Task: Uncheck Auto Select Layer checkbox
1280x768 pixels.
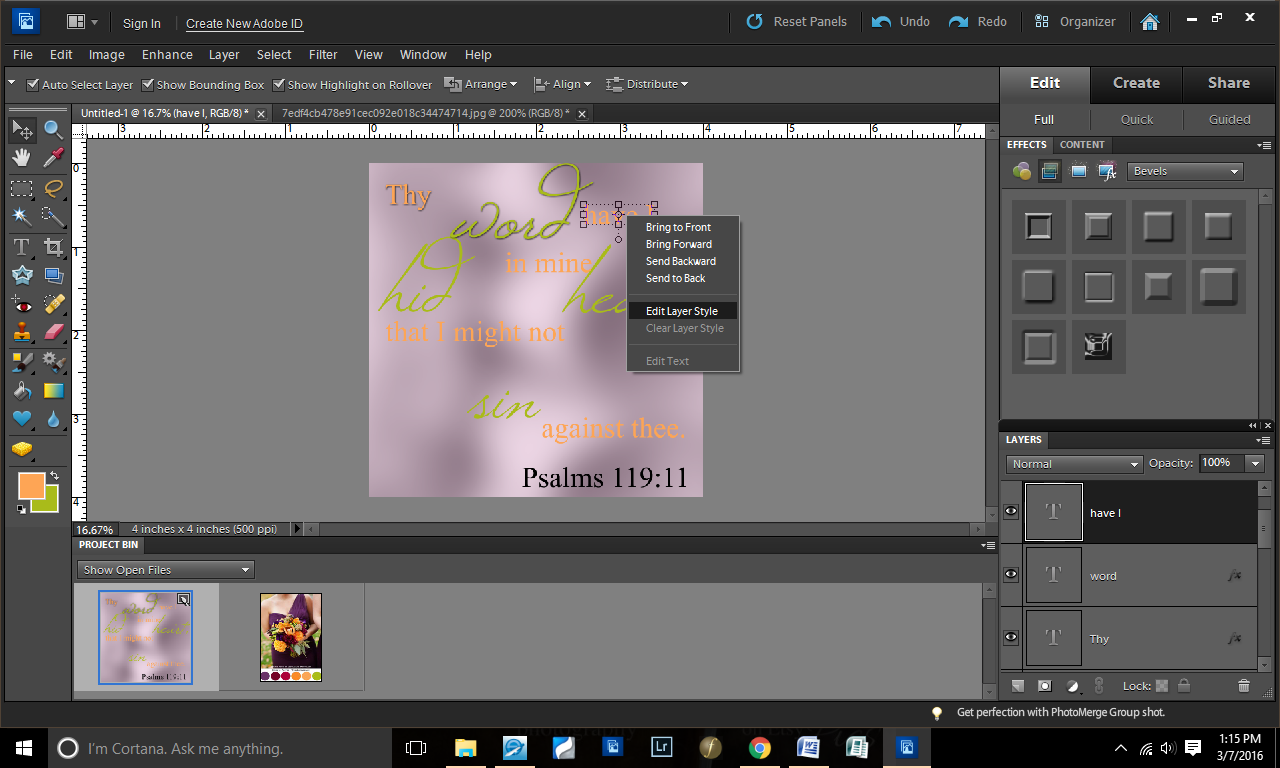Action: pos(33,85)
